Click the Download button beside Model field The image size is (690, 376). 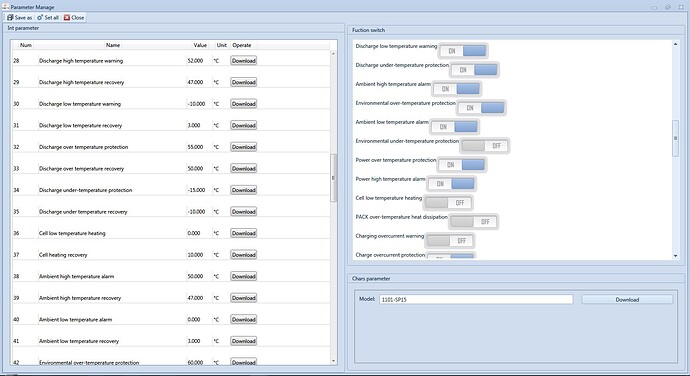click(x=627, y=299)
